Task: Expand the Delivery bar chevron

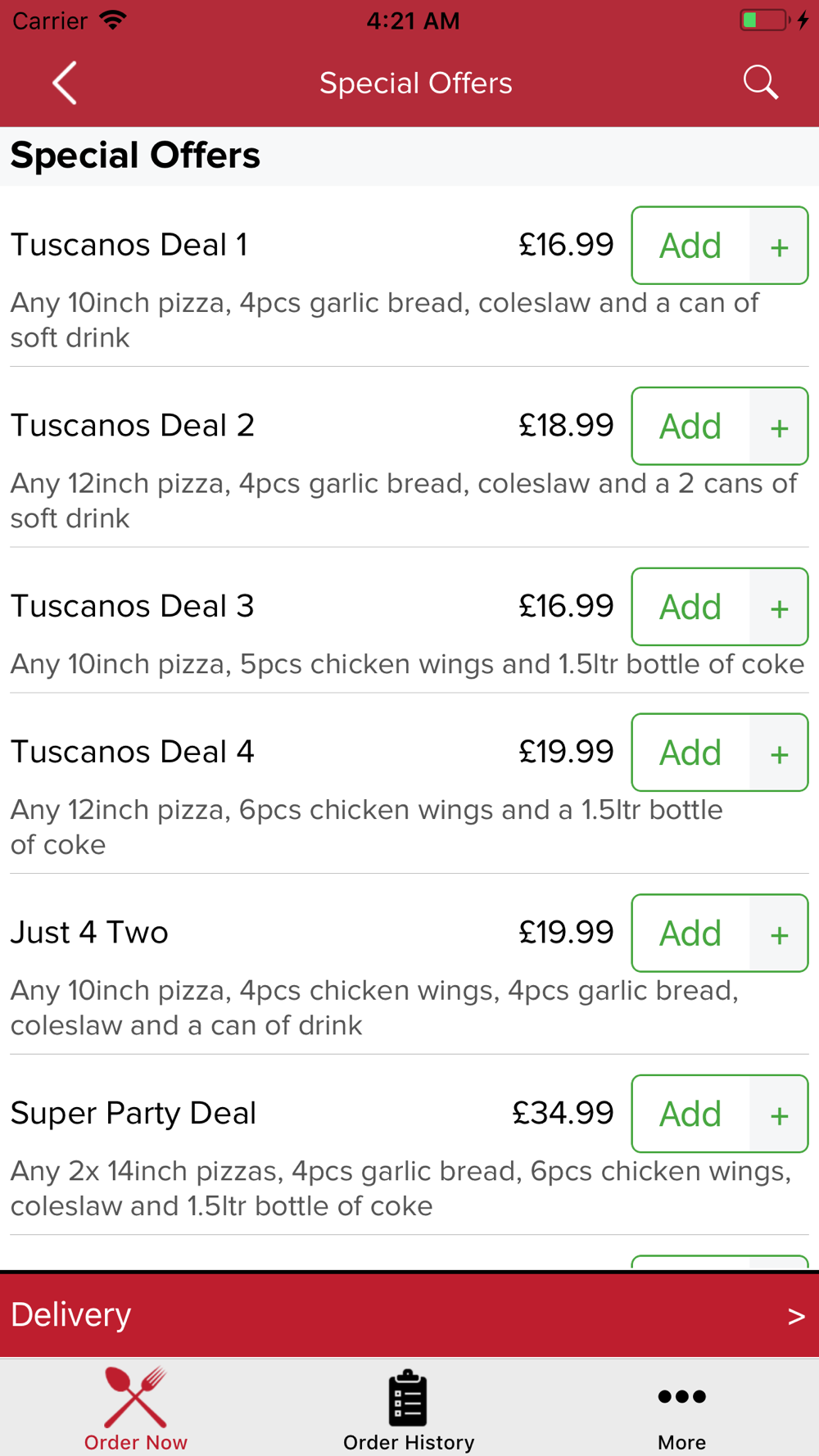Action: click(x=796, y=1316)
